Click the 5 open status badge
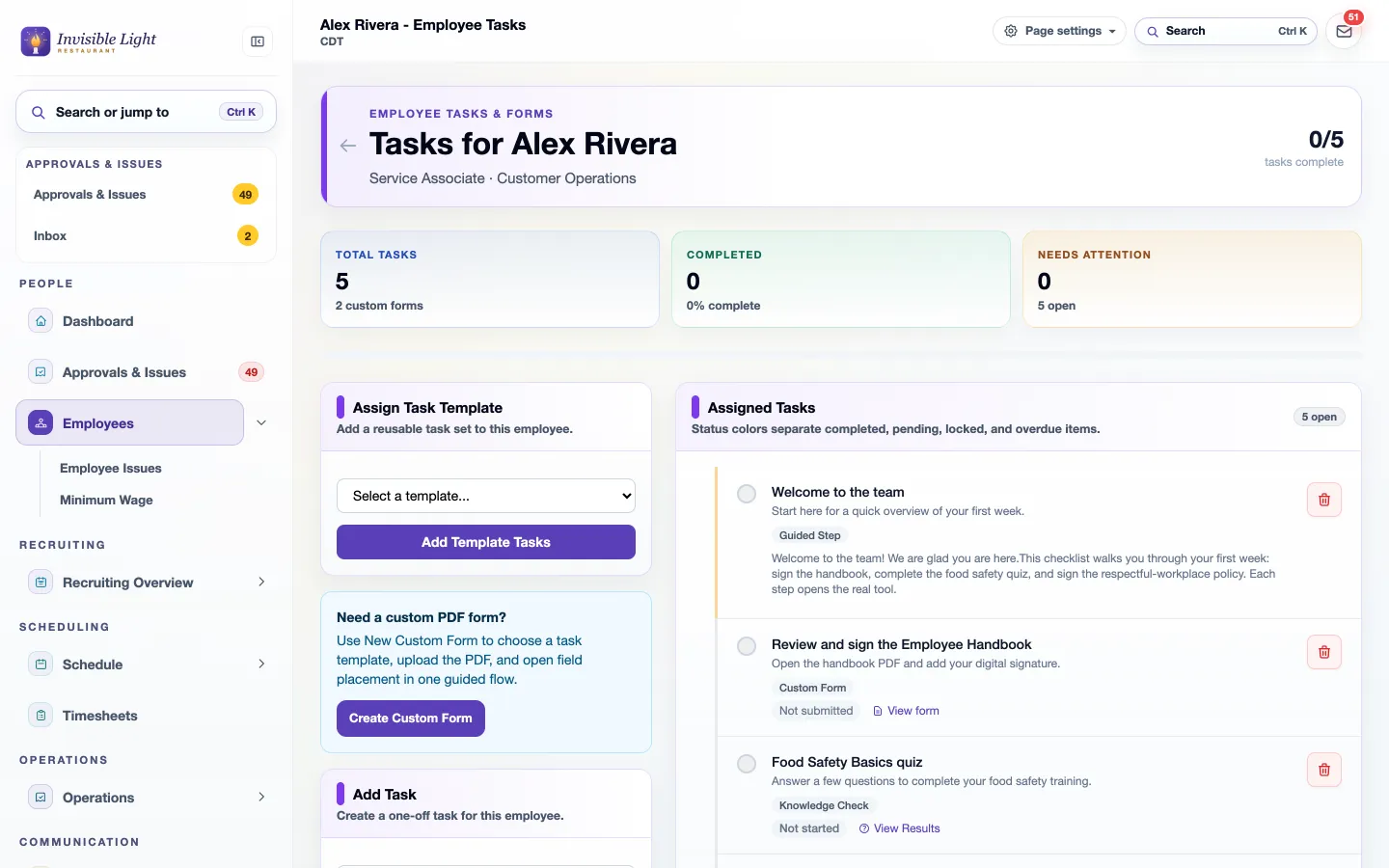The image size is (1389, 868). pyautogui.click(x=1320, y=417)
